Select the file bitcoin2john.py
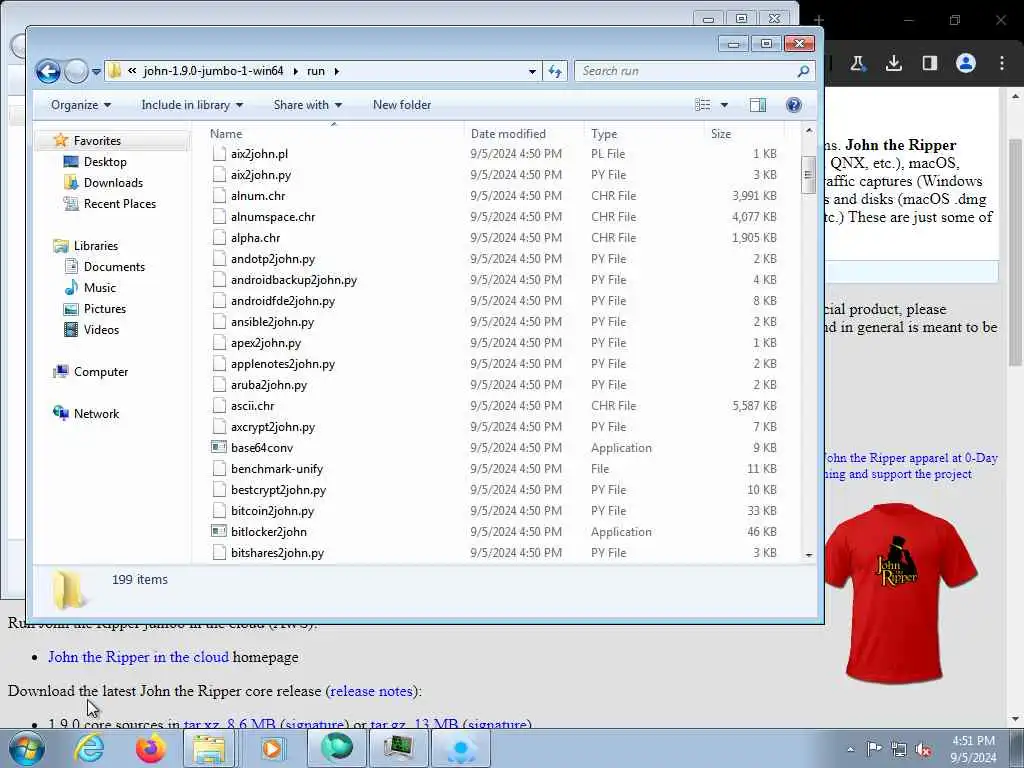 272,511
